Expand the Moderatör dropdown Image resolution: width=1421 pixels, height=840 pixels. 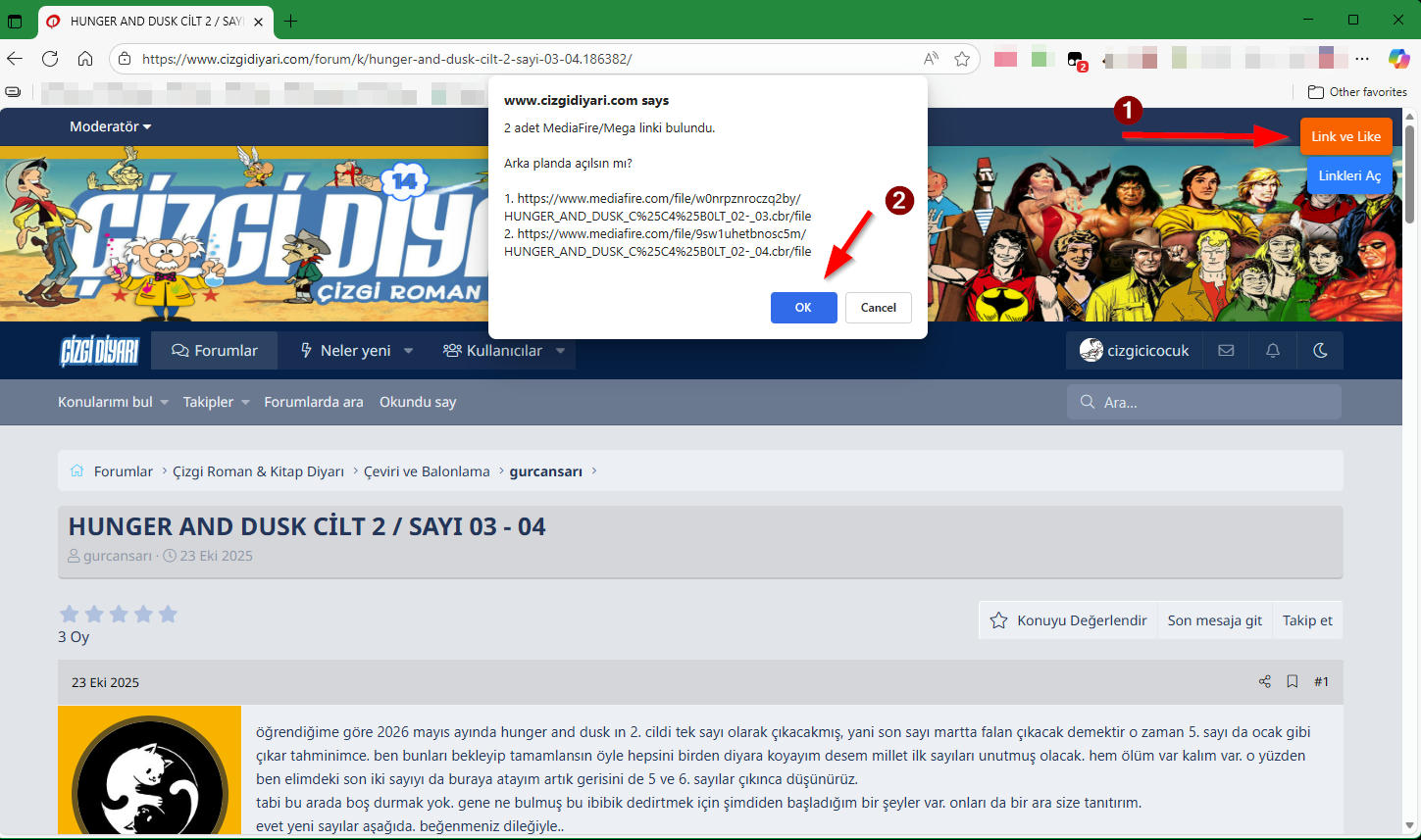110,126
